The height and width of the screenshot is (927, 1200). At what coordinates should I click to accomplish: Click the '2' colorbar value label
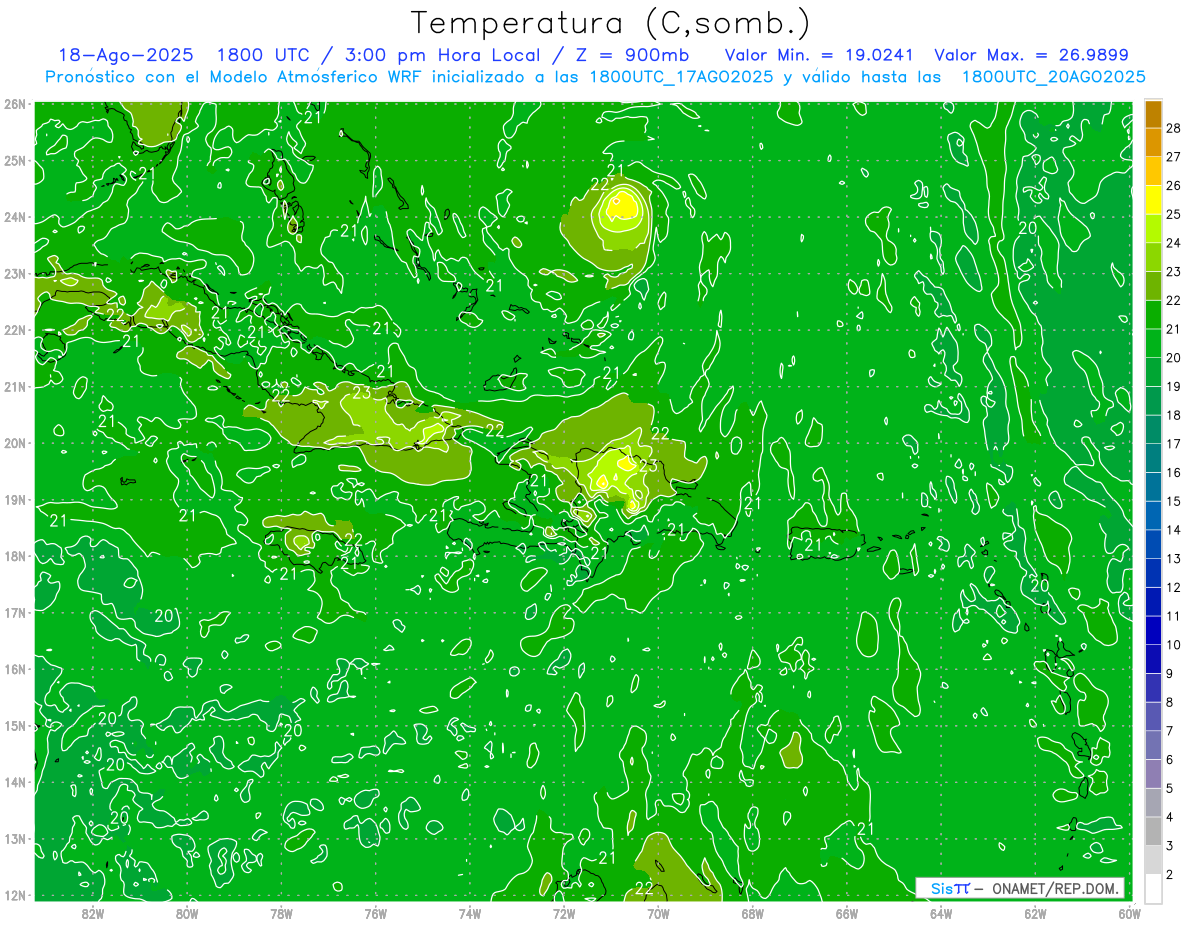[x=1169, y=874]
